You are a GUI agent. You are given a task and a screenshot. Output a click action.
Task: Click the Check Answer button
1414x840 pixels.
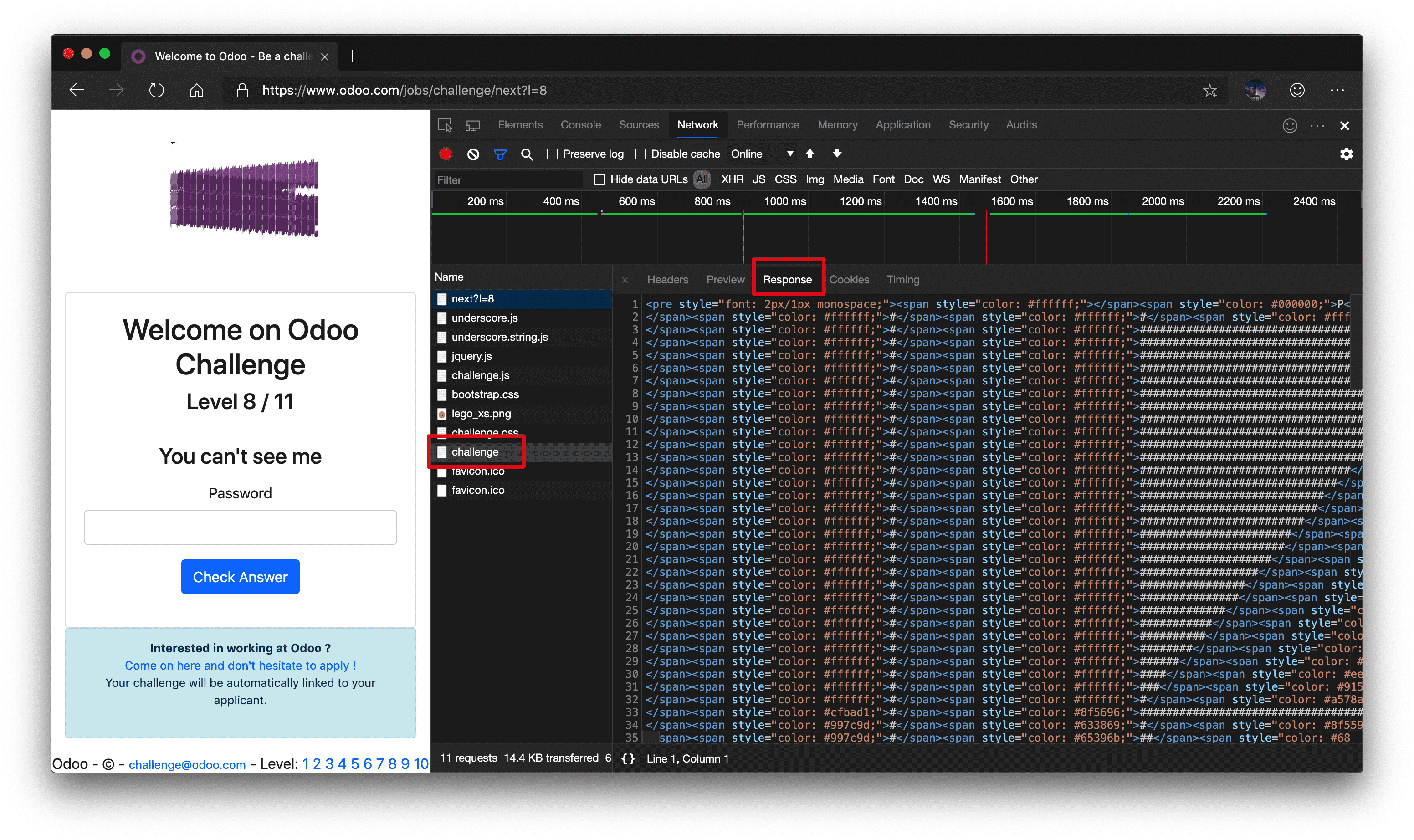coord(240,577)
